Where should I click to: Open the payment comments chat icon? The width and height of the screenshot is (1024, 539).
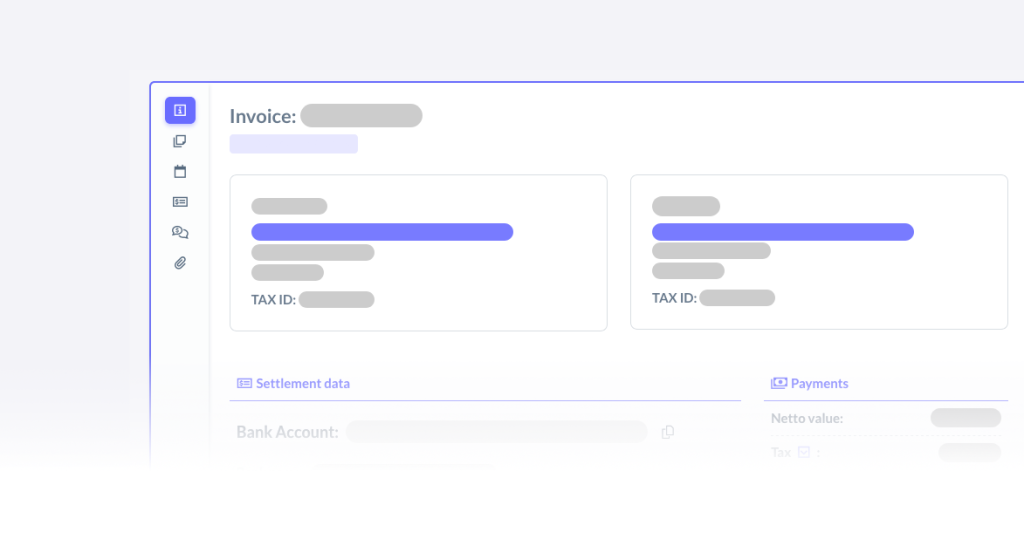coord(180,232)
